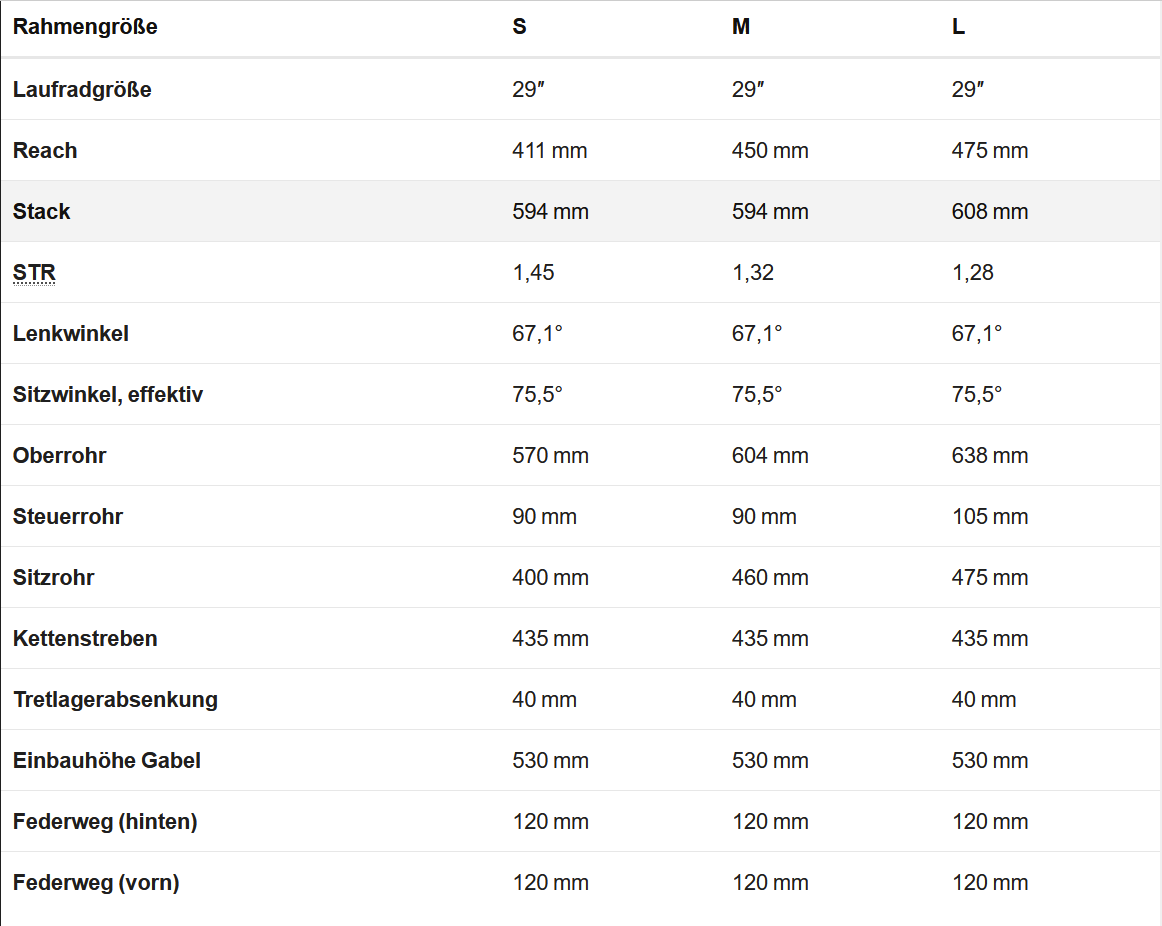Click the Einbauhöhe Gabel row label
Image resolution: width=1162 pixels, height=926 pixels.
(107, 761)
